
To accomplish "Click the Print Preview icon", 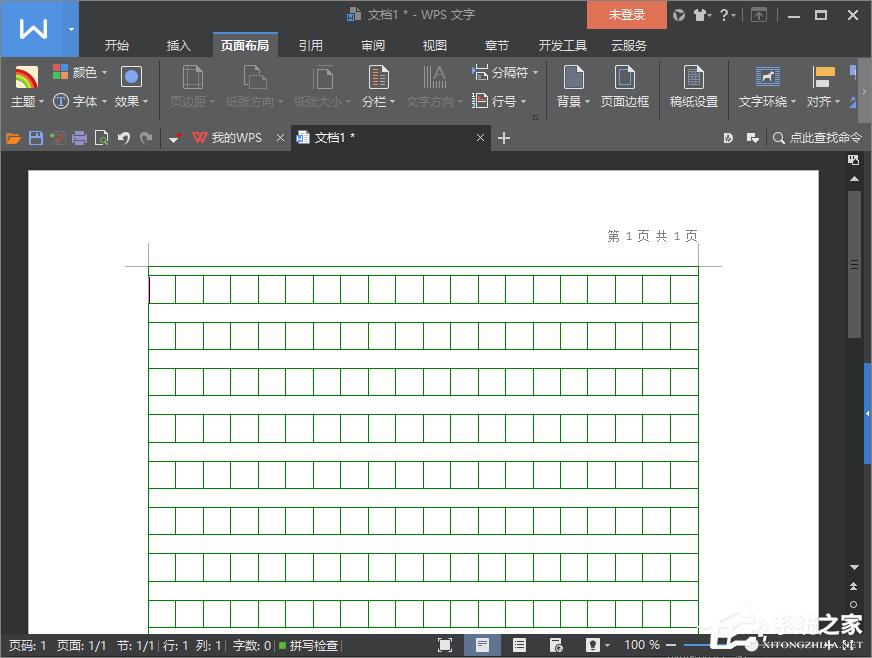I will coord(101,138).
